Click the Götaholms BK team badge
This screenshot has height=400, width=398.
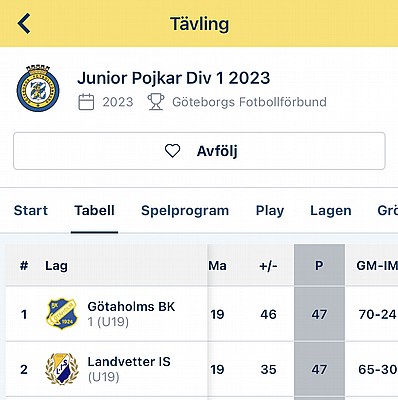point(62,314)
